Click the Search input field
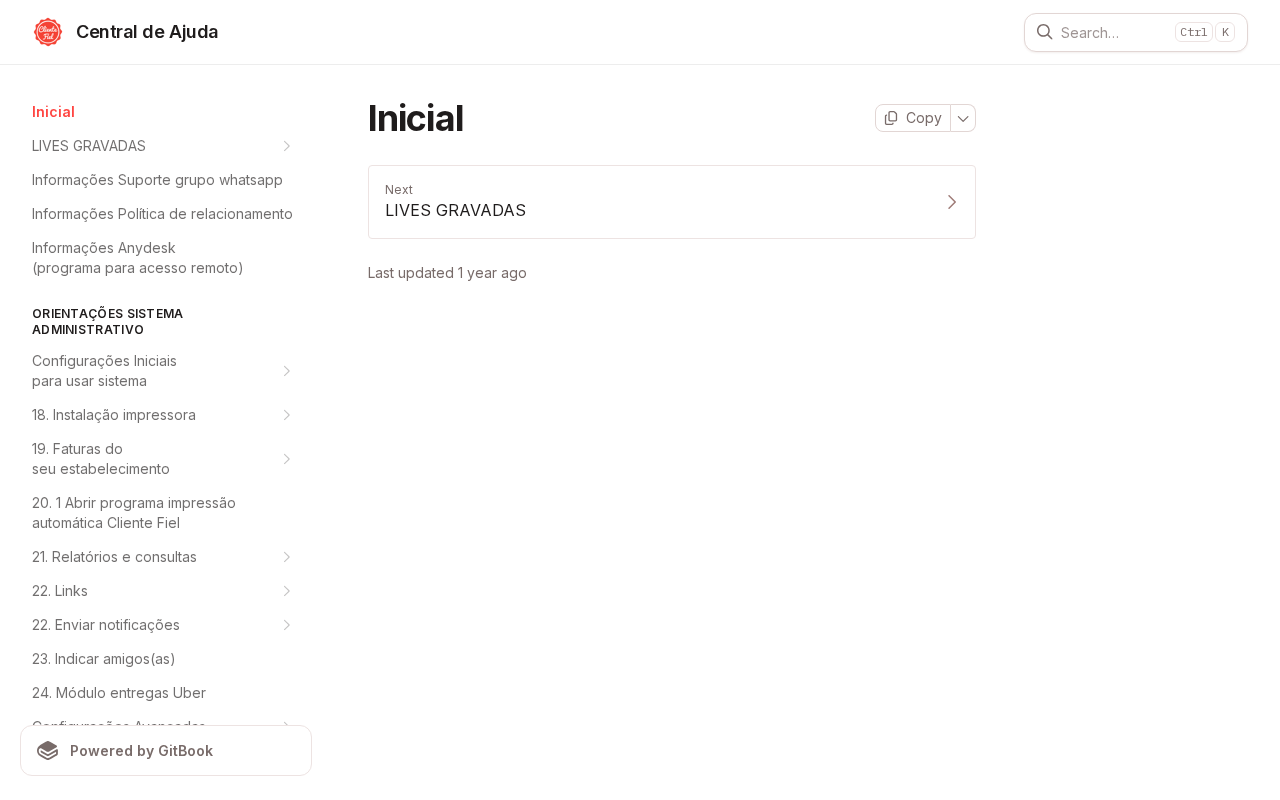This screenshot has width=1280, height=800. click(x=1114, y=32)
